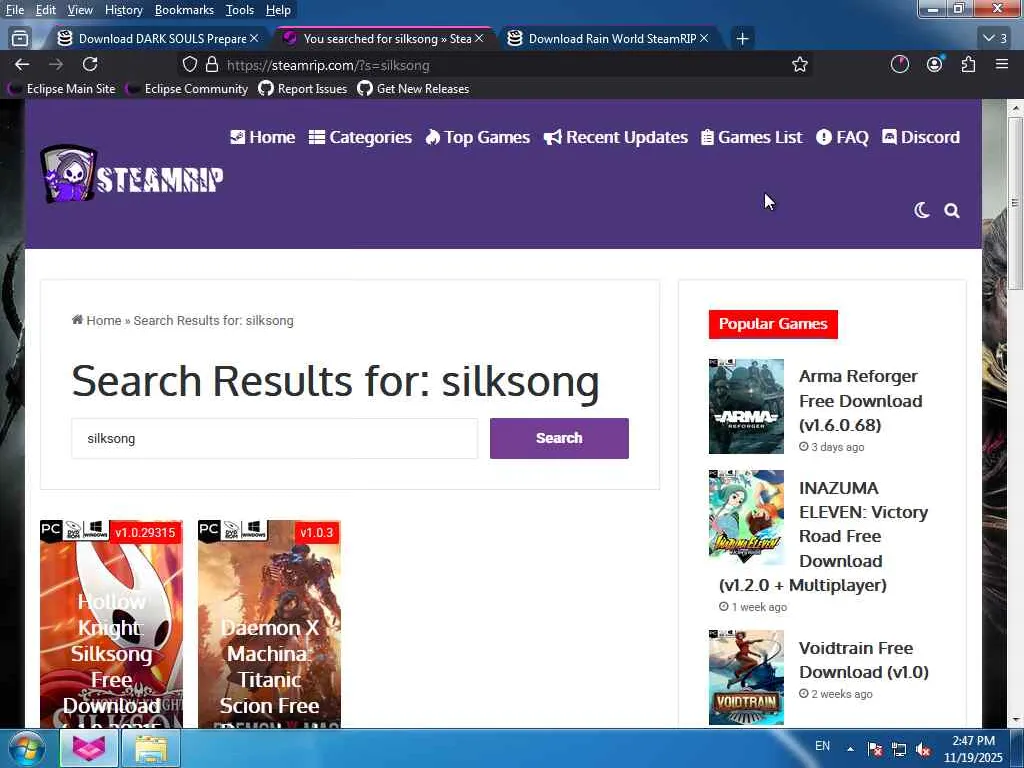This screenshot has height=768, width=1024.
Task: Click the silksong search input field
Action: point(274,438)
